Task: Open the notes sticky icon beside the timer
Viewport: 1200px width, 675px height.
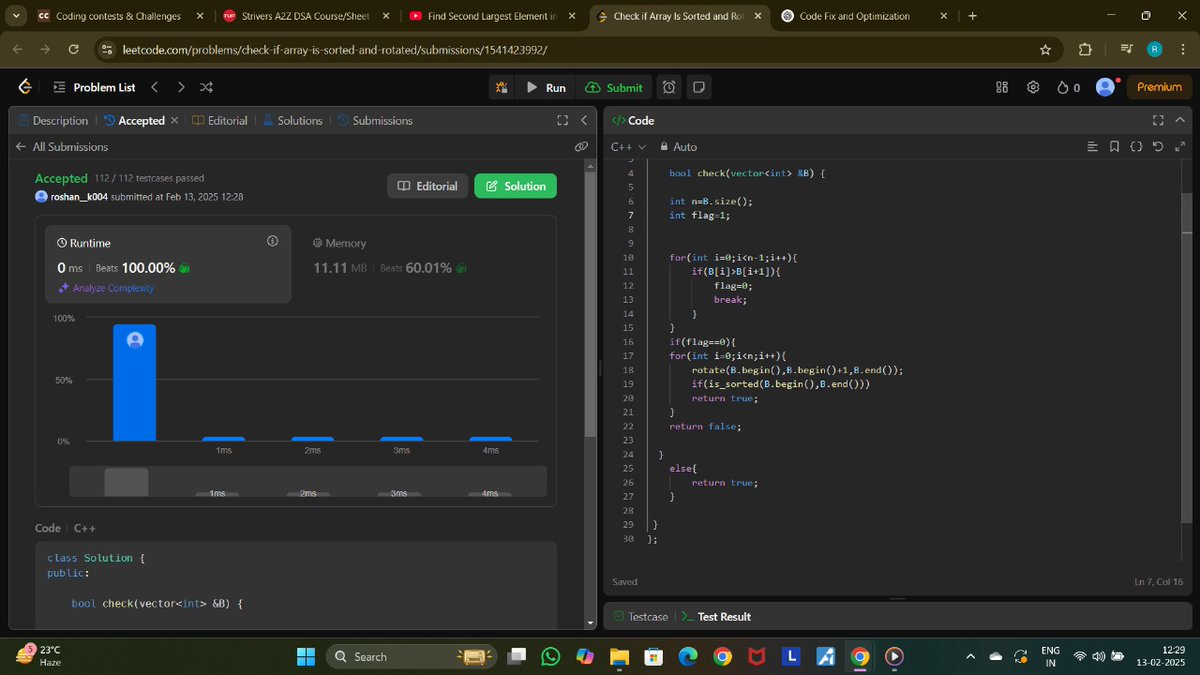Action: click(698, 87)
